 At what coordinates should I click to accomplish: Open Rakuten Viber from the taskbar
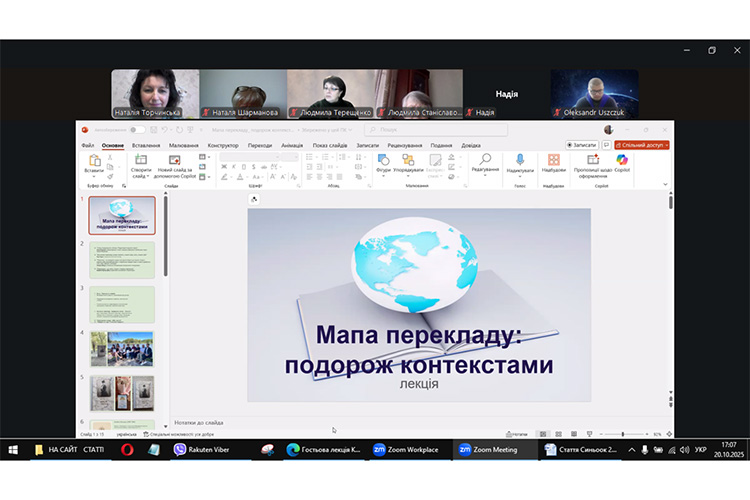point(197,450)
